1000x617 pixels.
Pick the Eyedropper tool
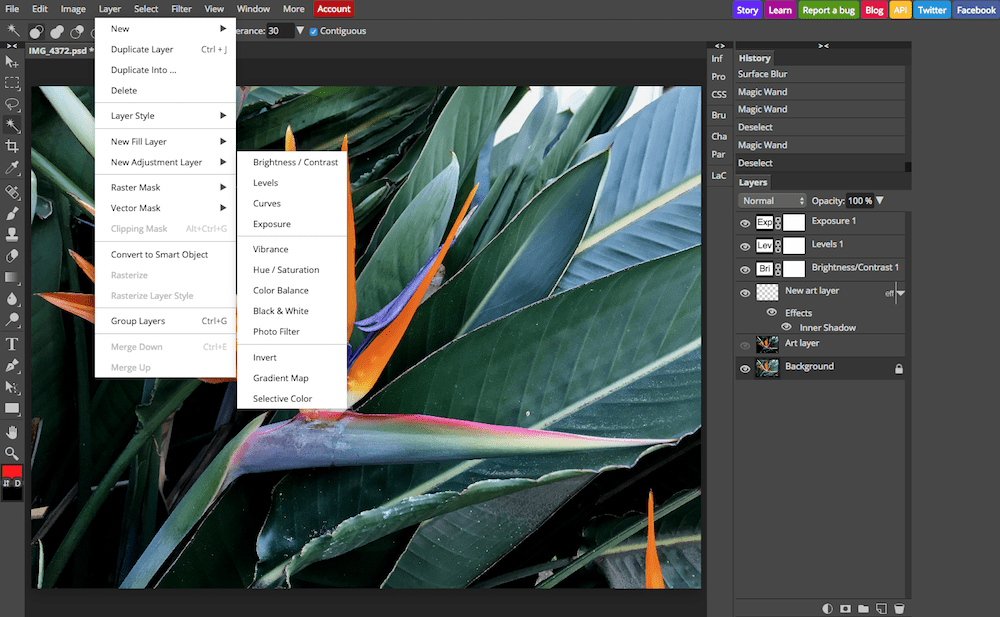[x=13, y=168]
